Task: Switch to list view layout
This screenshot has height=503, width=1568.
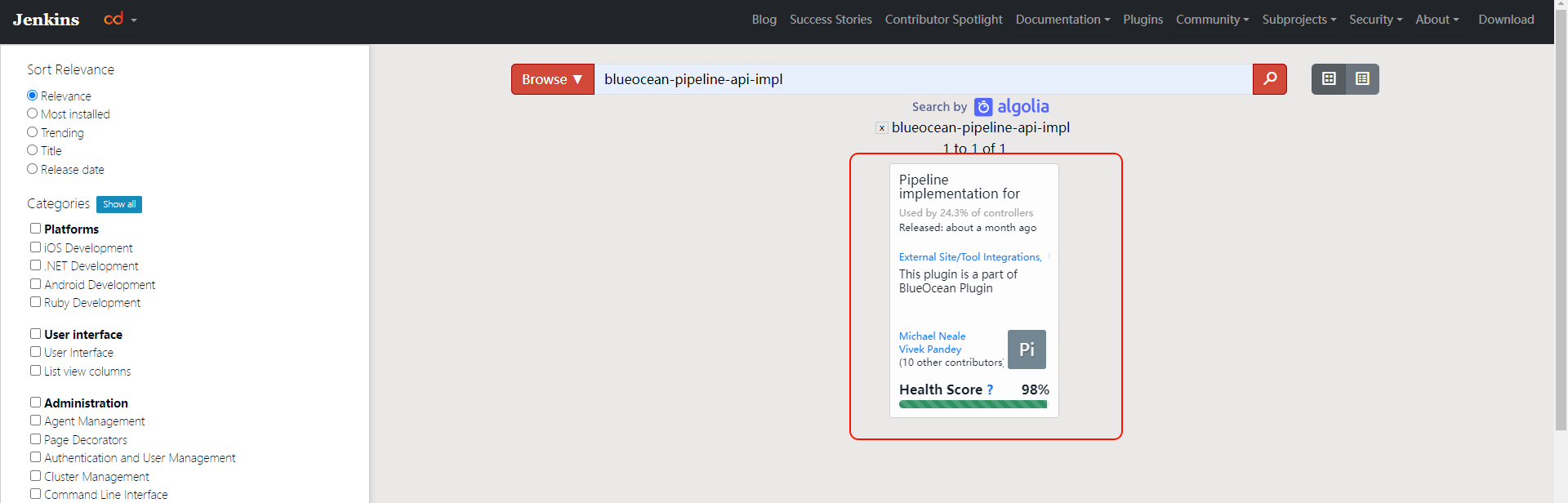Action: tap(1362, 79)
